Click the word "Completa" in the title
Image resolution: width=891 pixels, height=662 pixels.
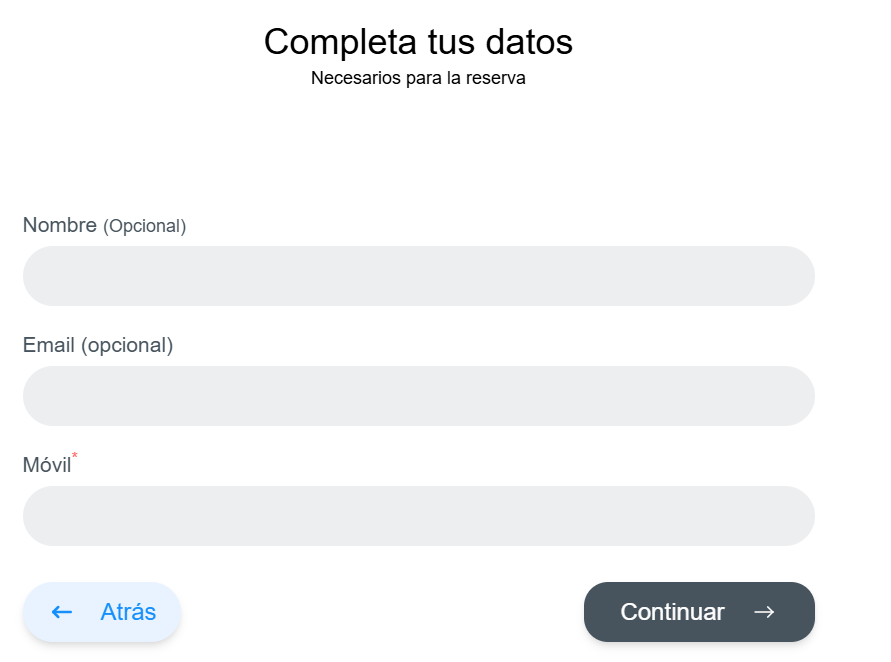tap(339, 42)
